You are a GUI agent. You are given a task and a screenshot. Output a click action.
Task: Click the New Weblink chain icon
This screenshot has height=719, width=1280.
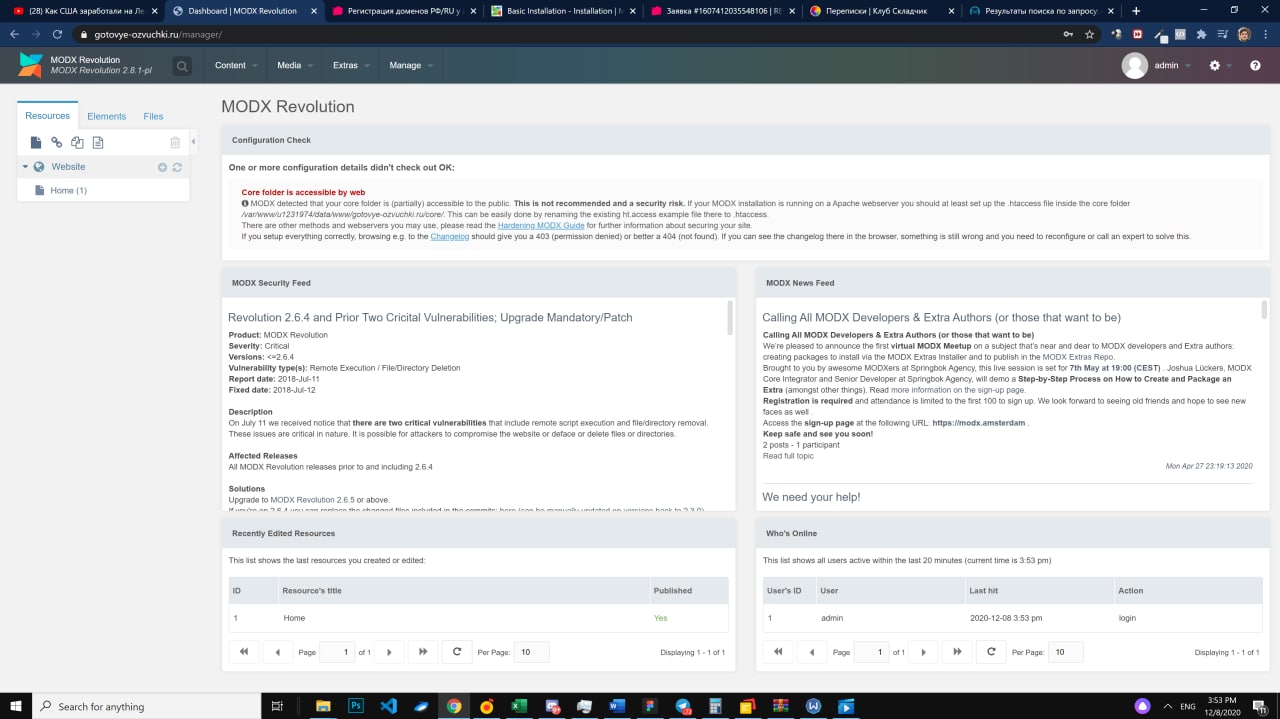[x=57, y=143]
